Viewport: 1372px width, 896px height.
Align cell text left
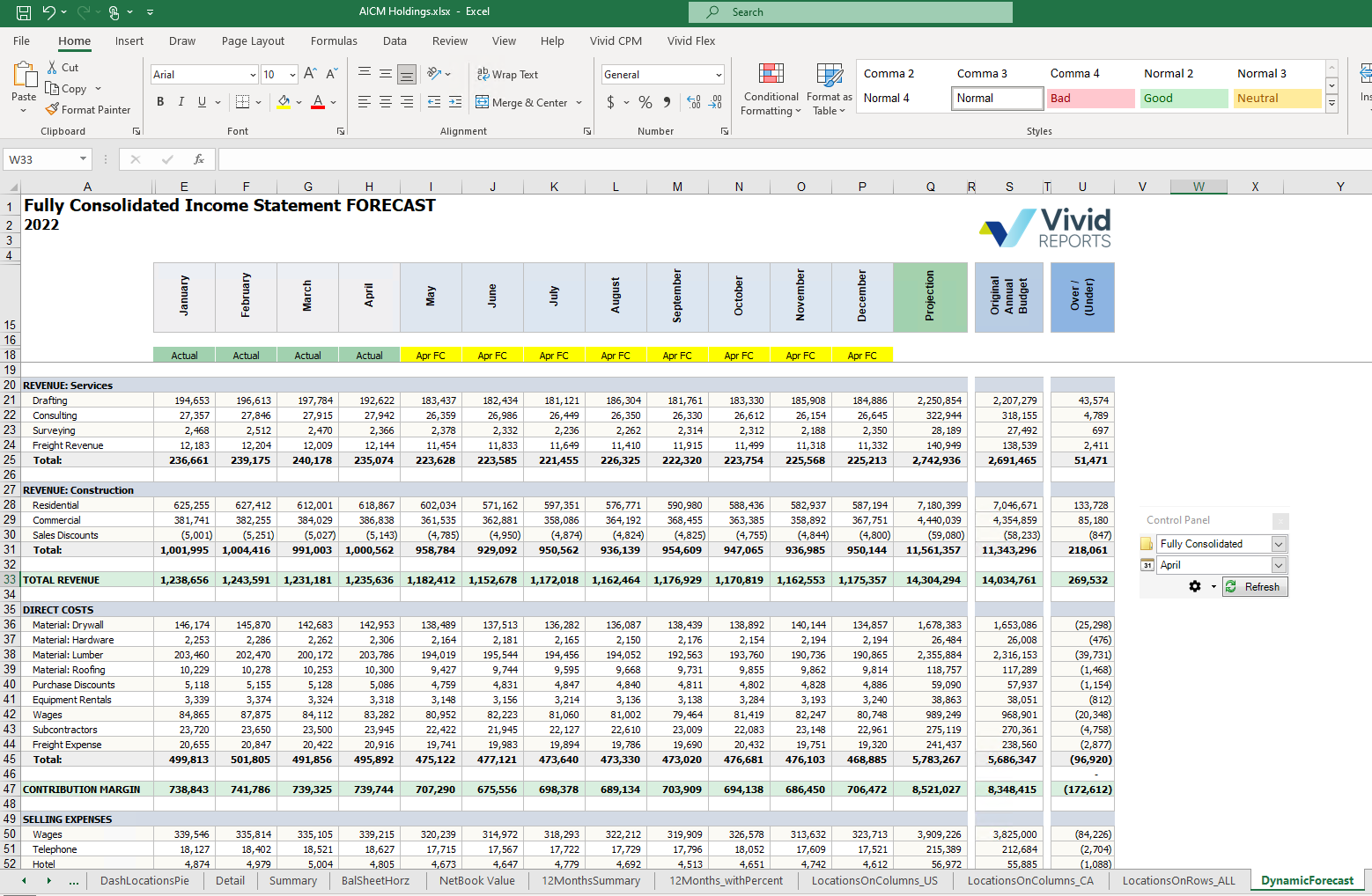(x=365, y=102)
